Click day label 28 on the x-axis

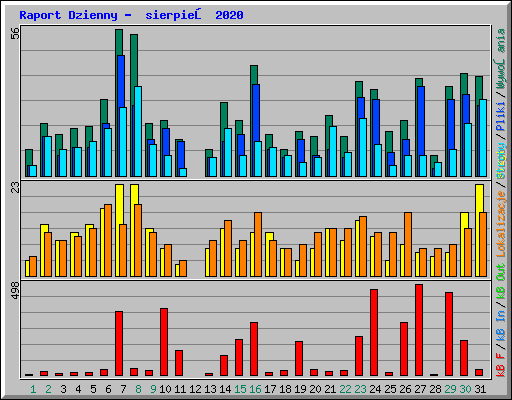435,389
